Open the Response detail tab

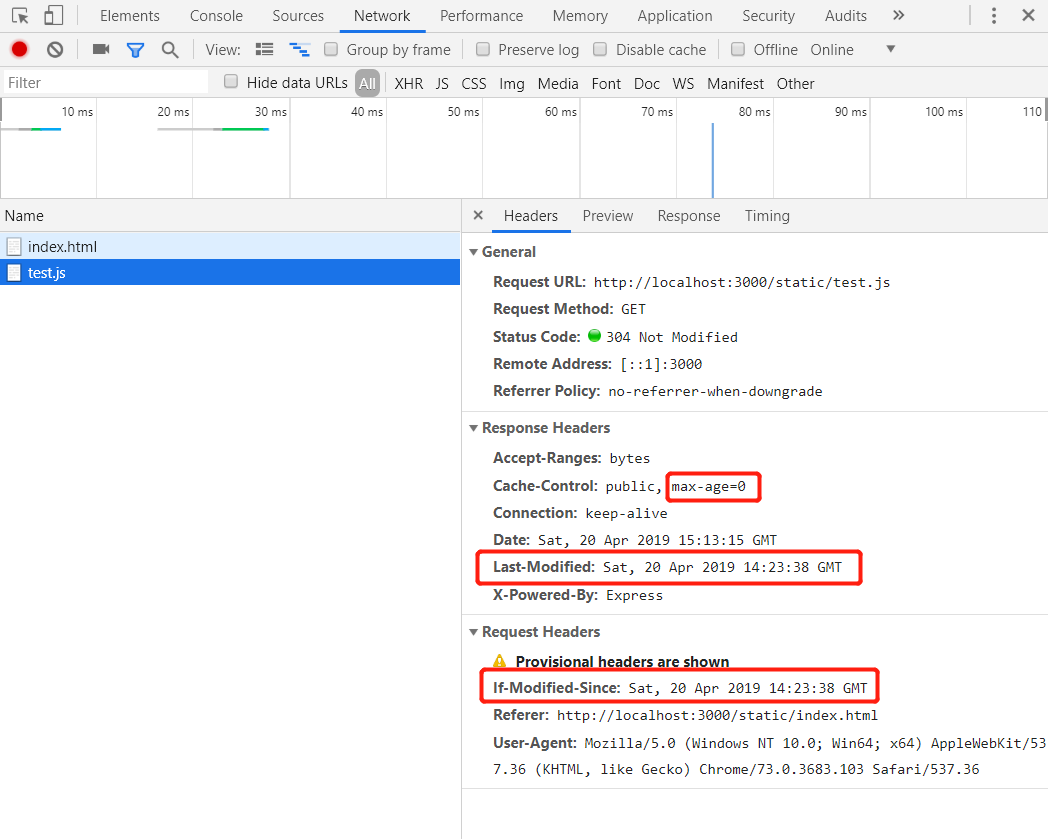(x=688, y=216)
